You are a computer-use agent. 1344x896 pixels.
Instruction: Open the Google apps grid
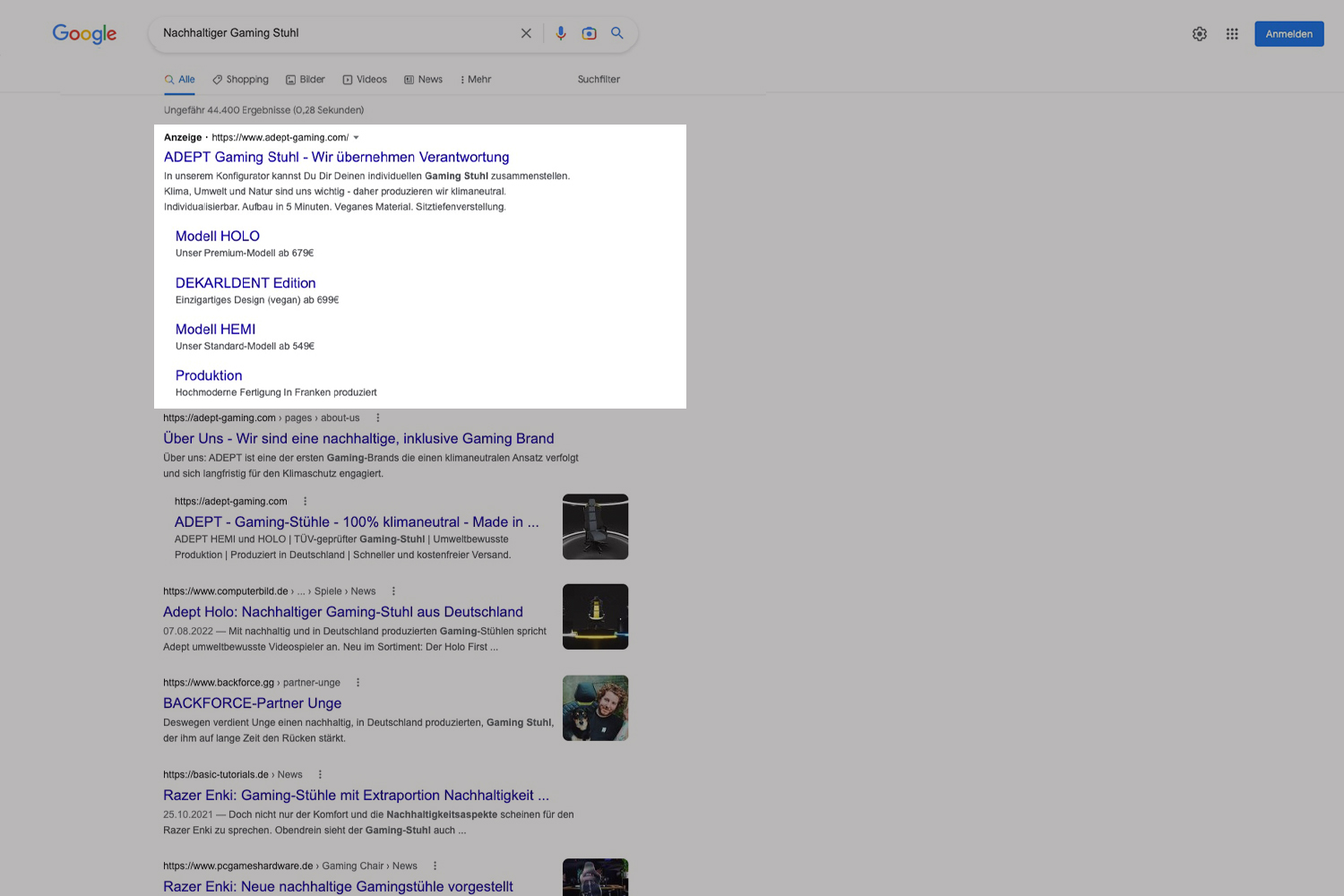(x=1232, y=34)
